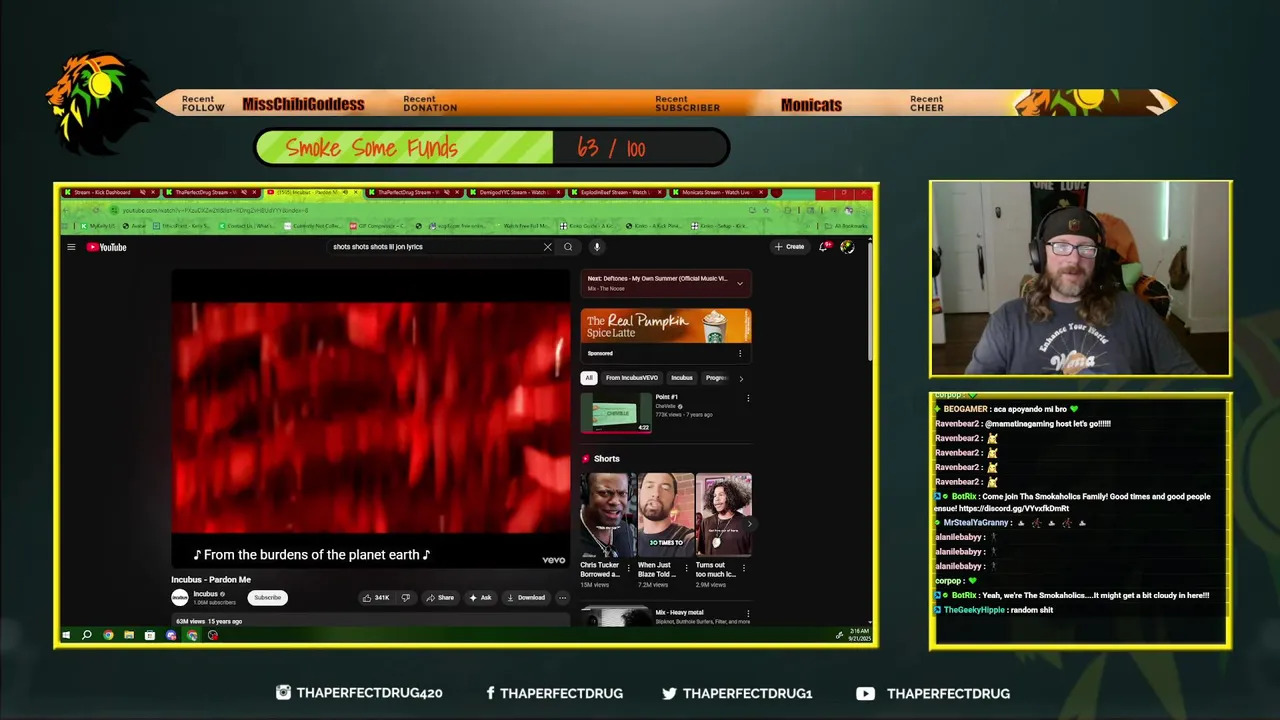Click into the YouTube search field

point(435,247)
